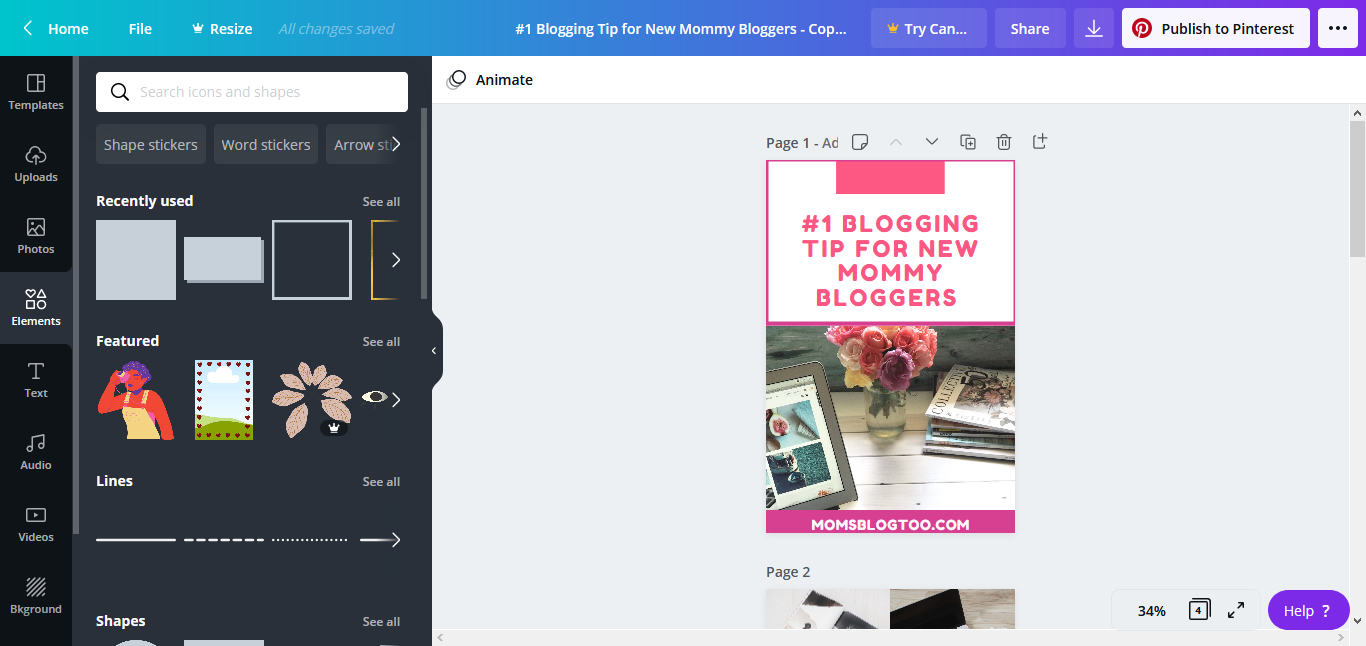Duplicate Page 1 using the copy icon
Image resolution: width=1366 pixels, height=646 pixels.
click(x=968, y=142)
